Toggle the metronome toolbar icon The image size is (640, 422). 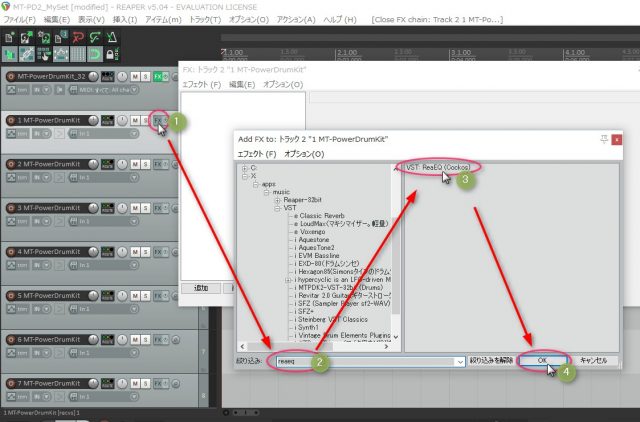point(111,38)
